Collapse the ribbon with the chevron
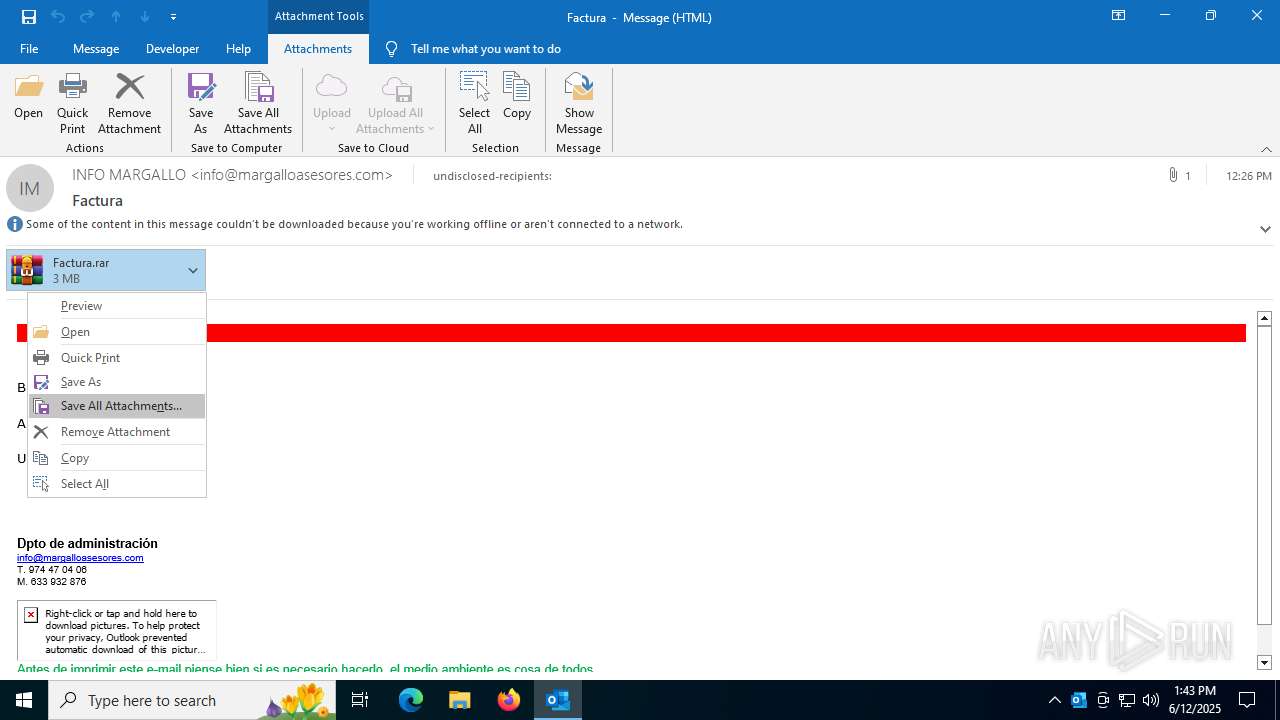 click(x=1266, y=149)
